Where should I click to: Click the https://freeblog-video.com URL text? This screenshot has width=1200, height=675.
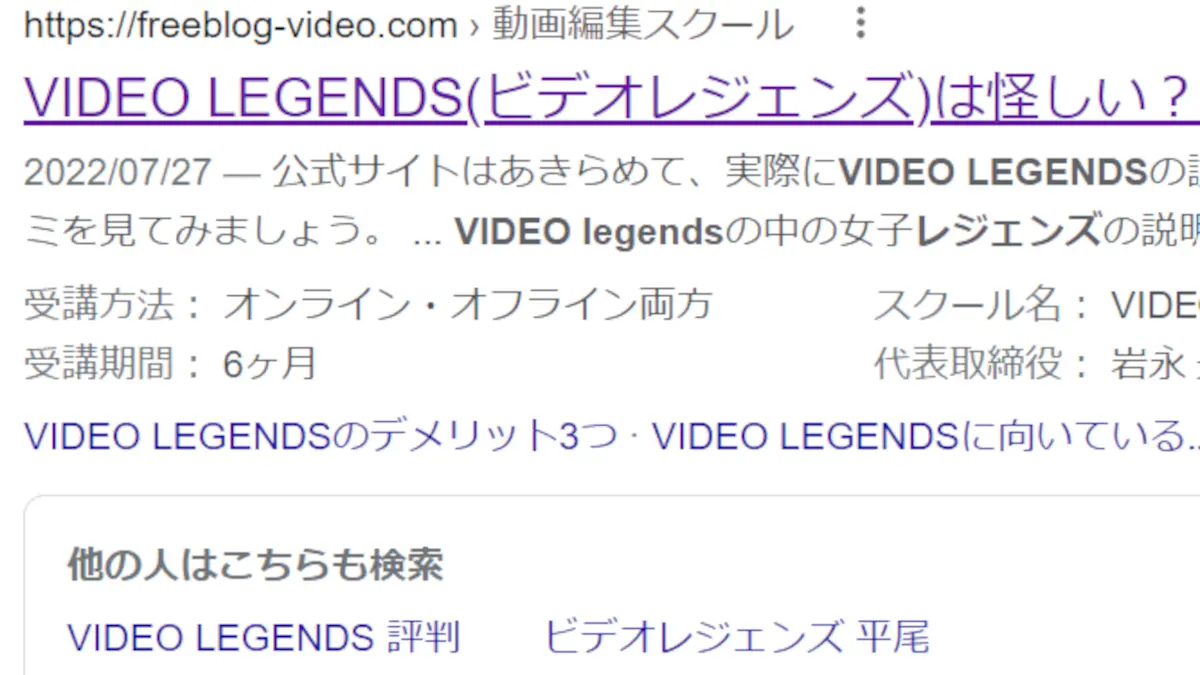click(x=241, y=24)
